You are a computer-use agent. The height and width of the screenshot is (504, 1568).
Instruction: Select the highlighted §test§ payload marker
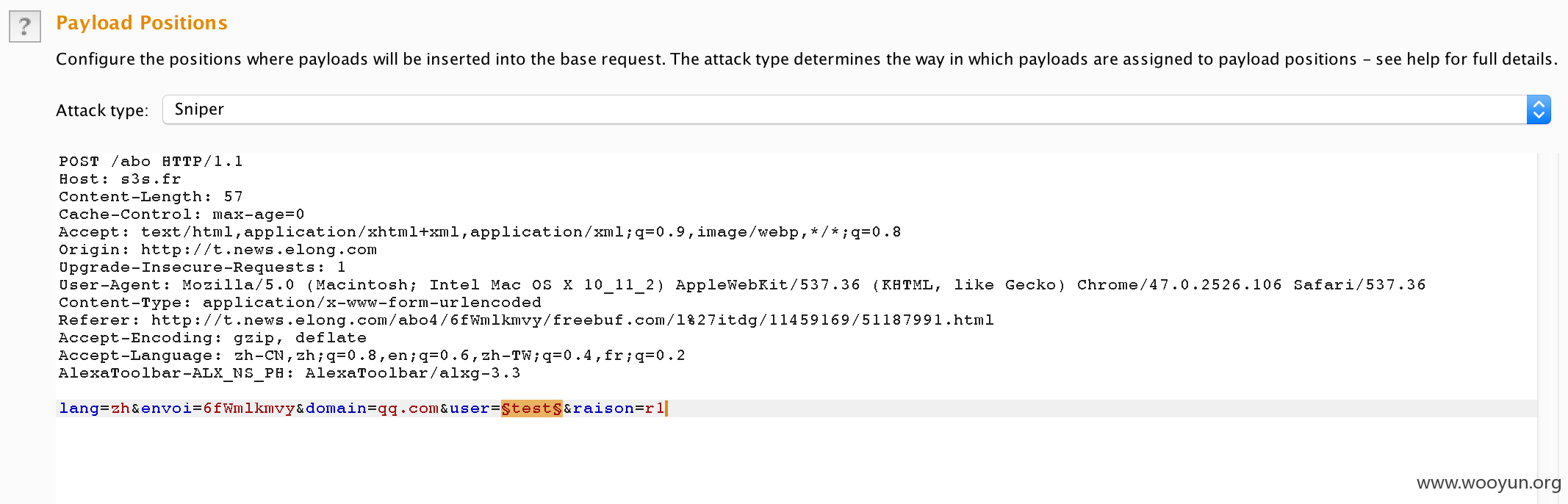coord(532,408)
